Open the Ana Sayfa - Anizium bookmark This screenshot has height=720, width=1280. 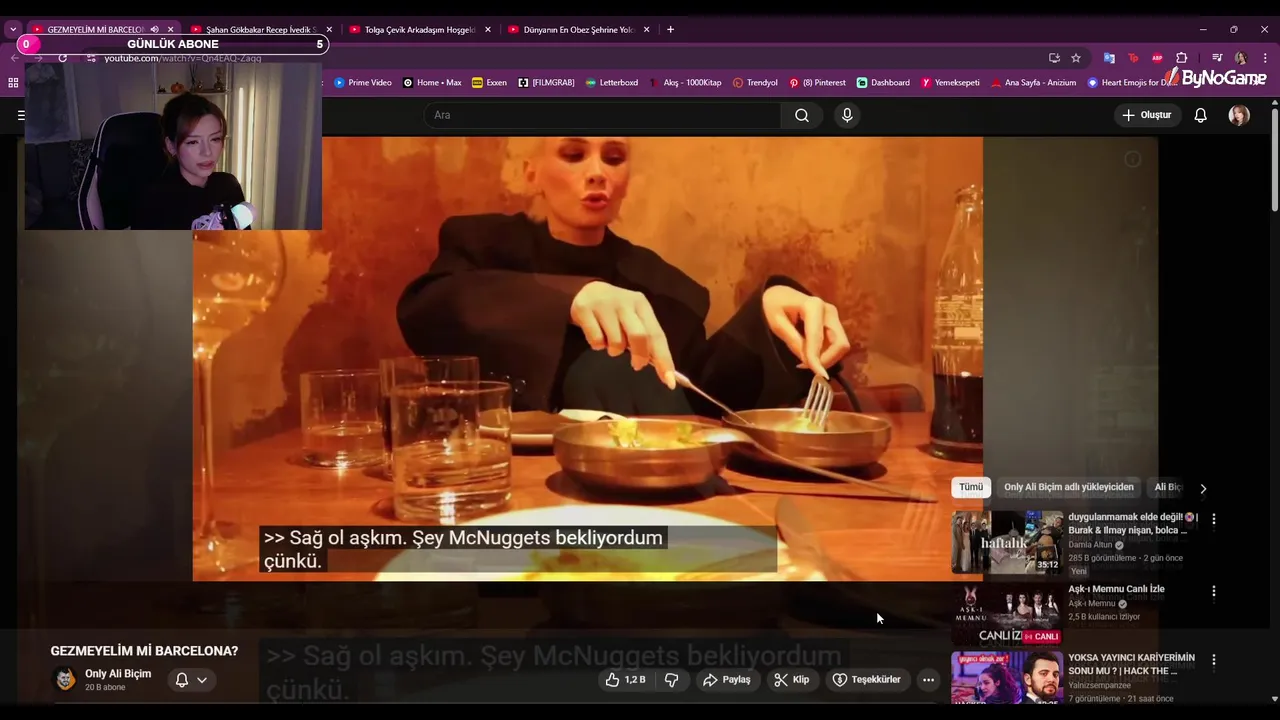(1033, 83)
